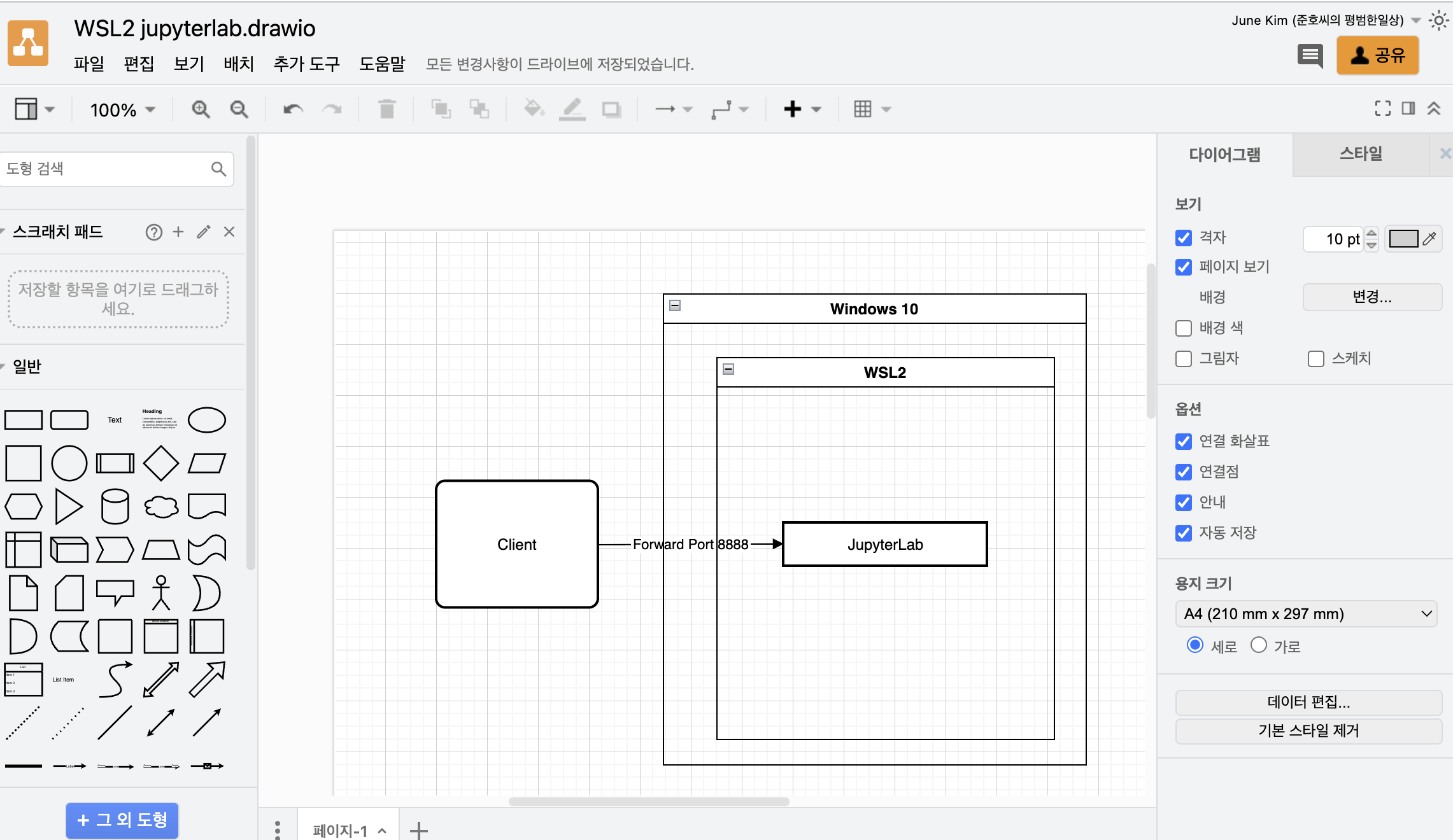The width and height of the screenshot is (1453, 840).
Task: Switch to the 스타일 tab
Action: pyautogui.click(x=1361, y=154)
